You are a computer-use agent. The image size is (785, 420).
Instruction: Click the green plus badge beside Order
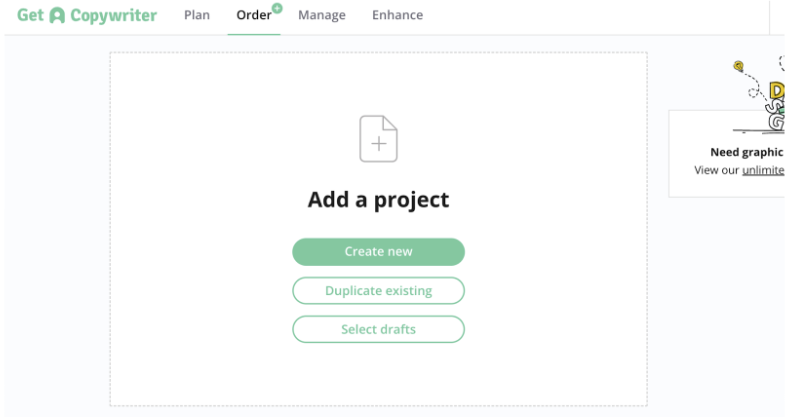(x=277, y=8)
